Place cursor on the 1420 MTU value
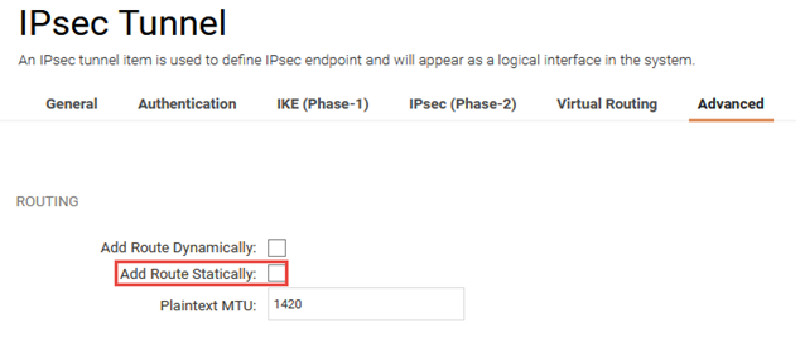796x364 pixels. coord(288,304)
